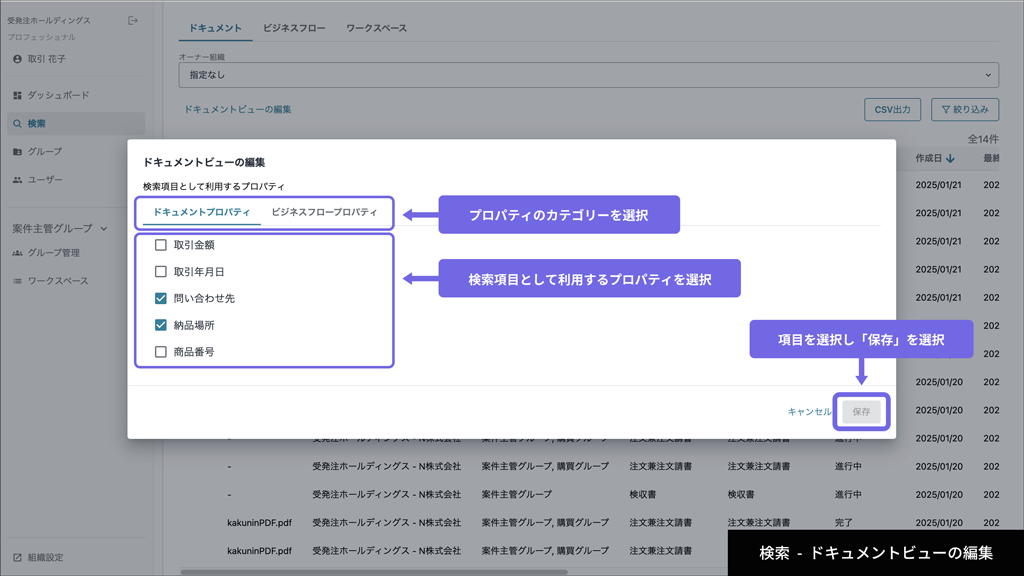Click the first kakuninPDF.pdf file name
The height and width of the screenshot is (576, 1024).
pos(259,522)
